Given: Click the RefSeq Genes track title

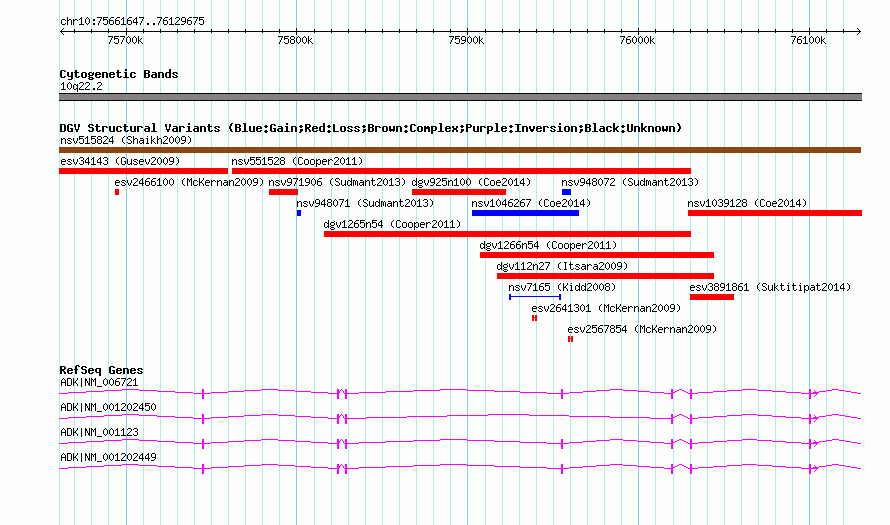Looking at the screenshot, I should (101, 370).
